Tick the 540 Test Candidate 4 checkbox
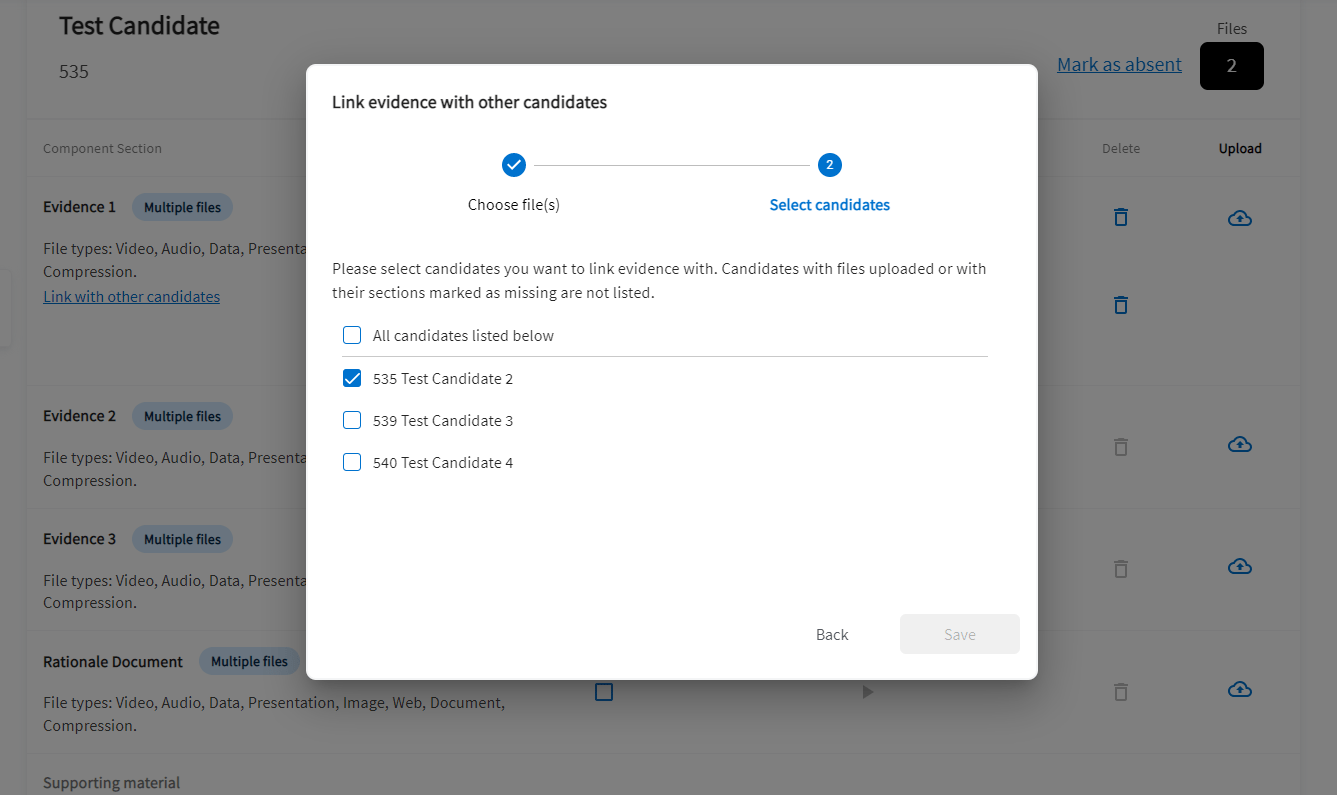 tap(352, 462)
